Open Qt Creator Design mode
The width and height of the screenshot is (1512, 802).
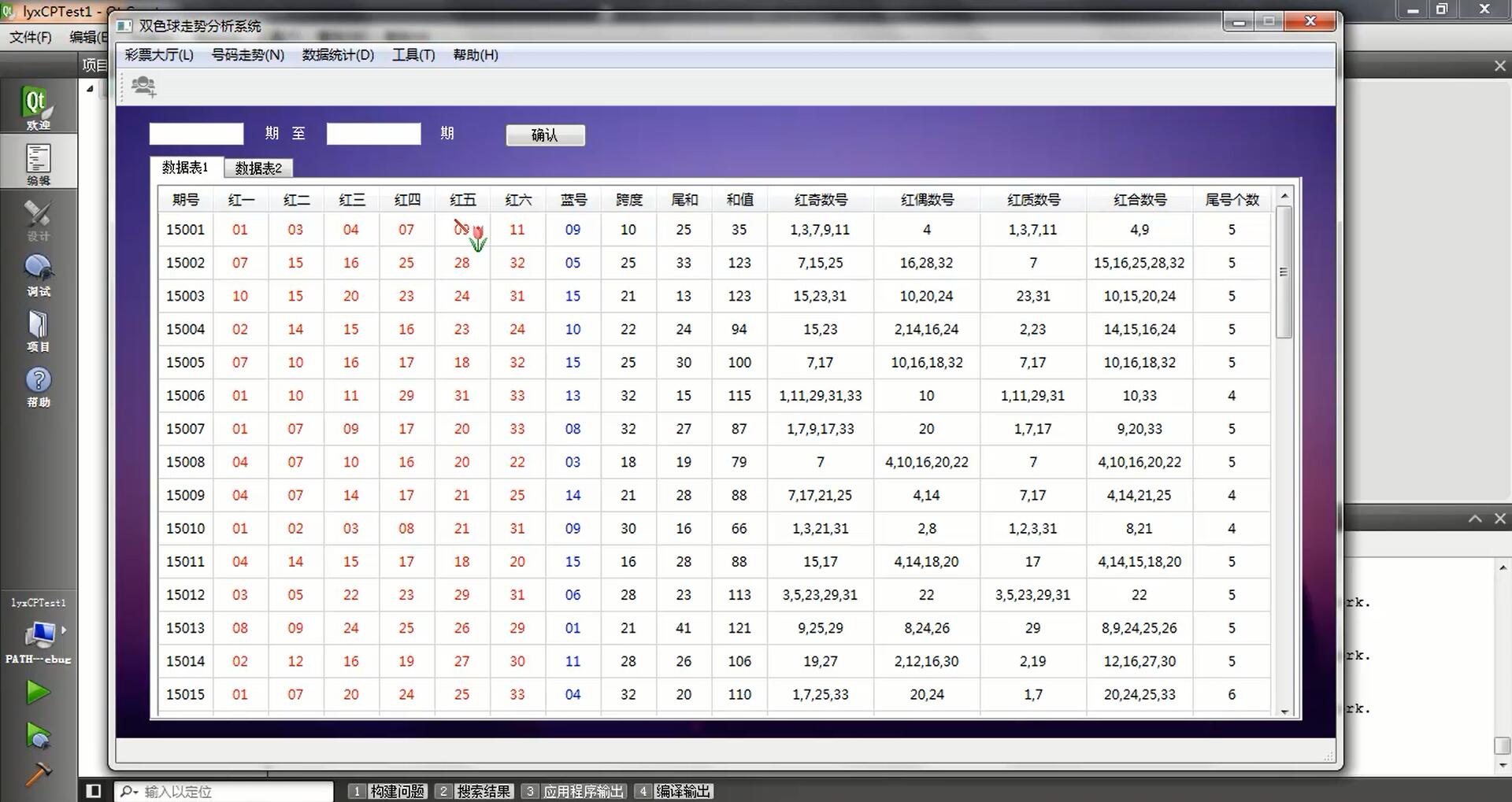[38, 220]
